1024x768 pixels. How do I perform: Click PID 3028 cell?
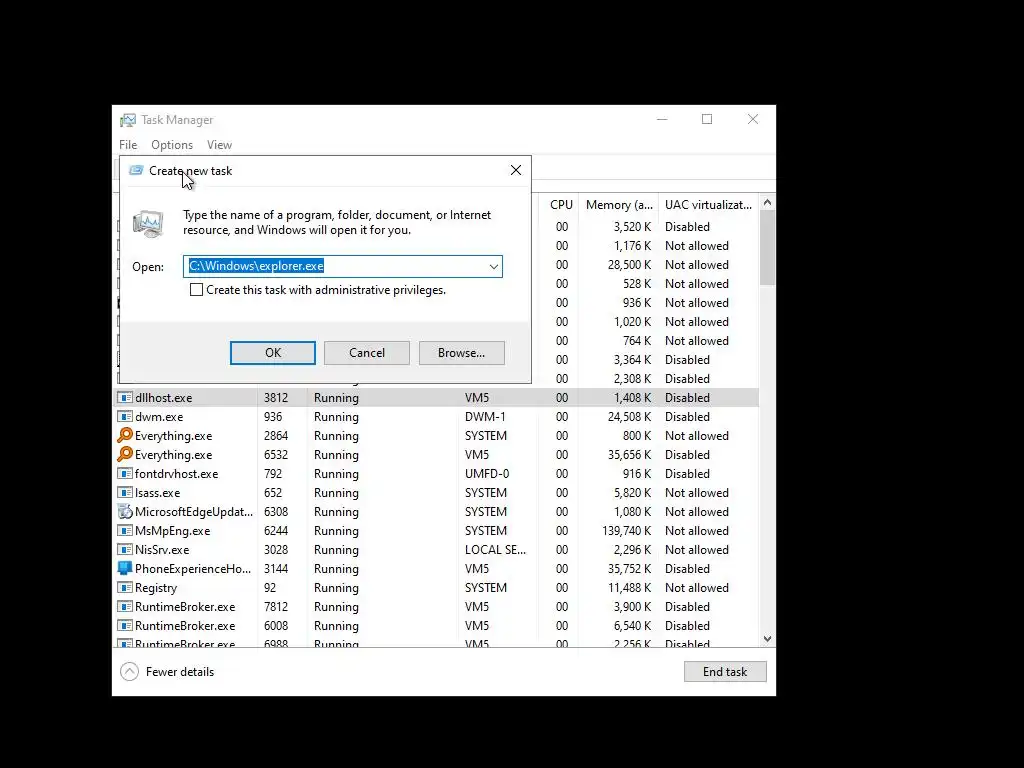pyautogui.click(x=276, y=549)
